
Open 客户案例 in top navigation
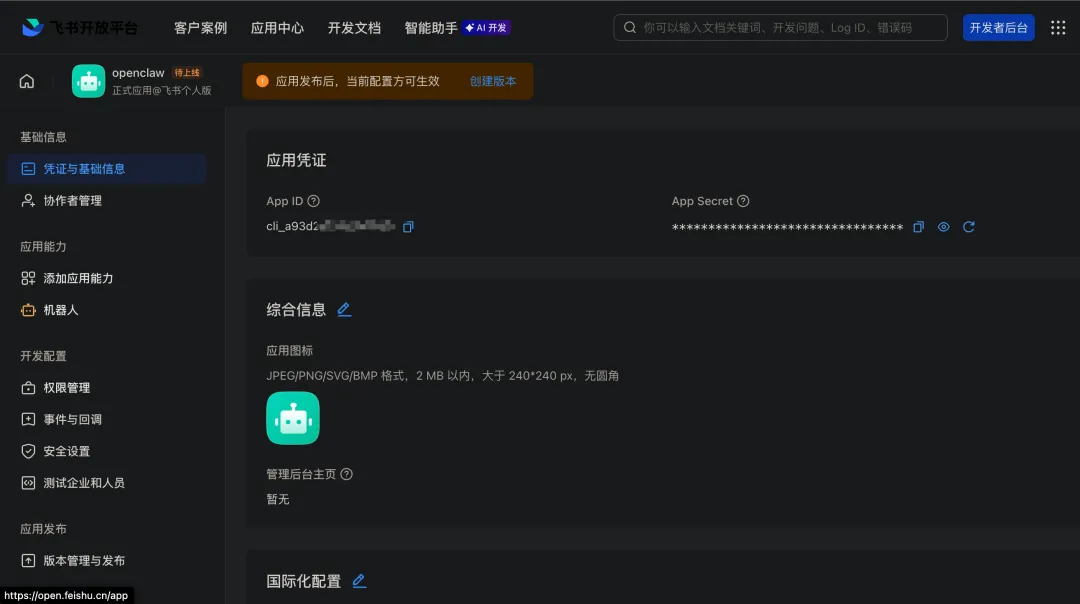[200, 28]
